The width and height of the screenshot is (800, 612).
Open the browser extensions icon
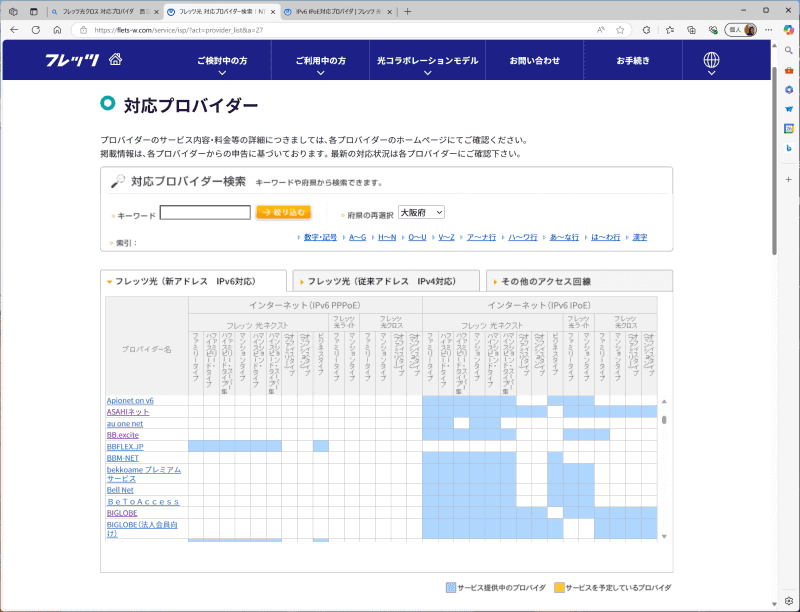[x=646, y=30]
